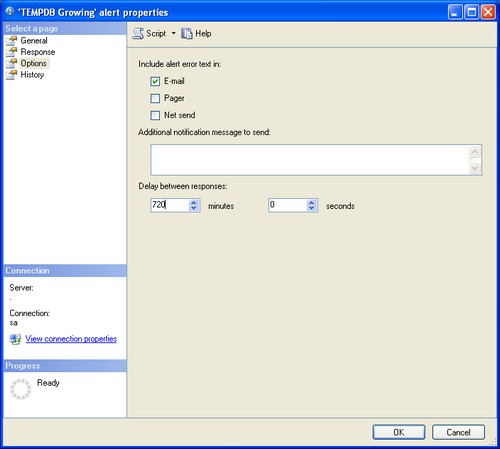500x449 pixels.
Task: Close the alert properties window
Action: coord(488,12)
